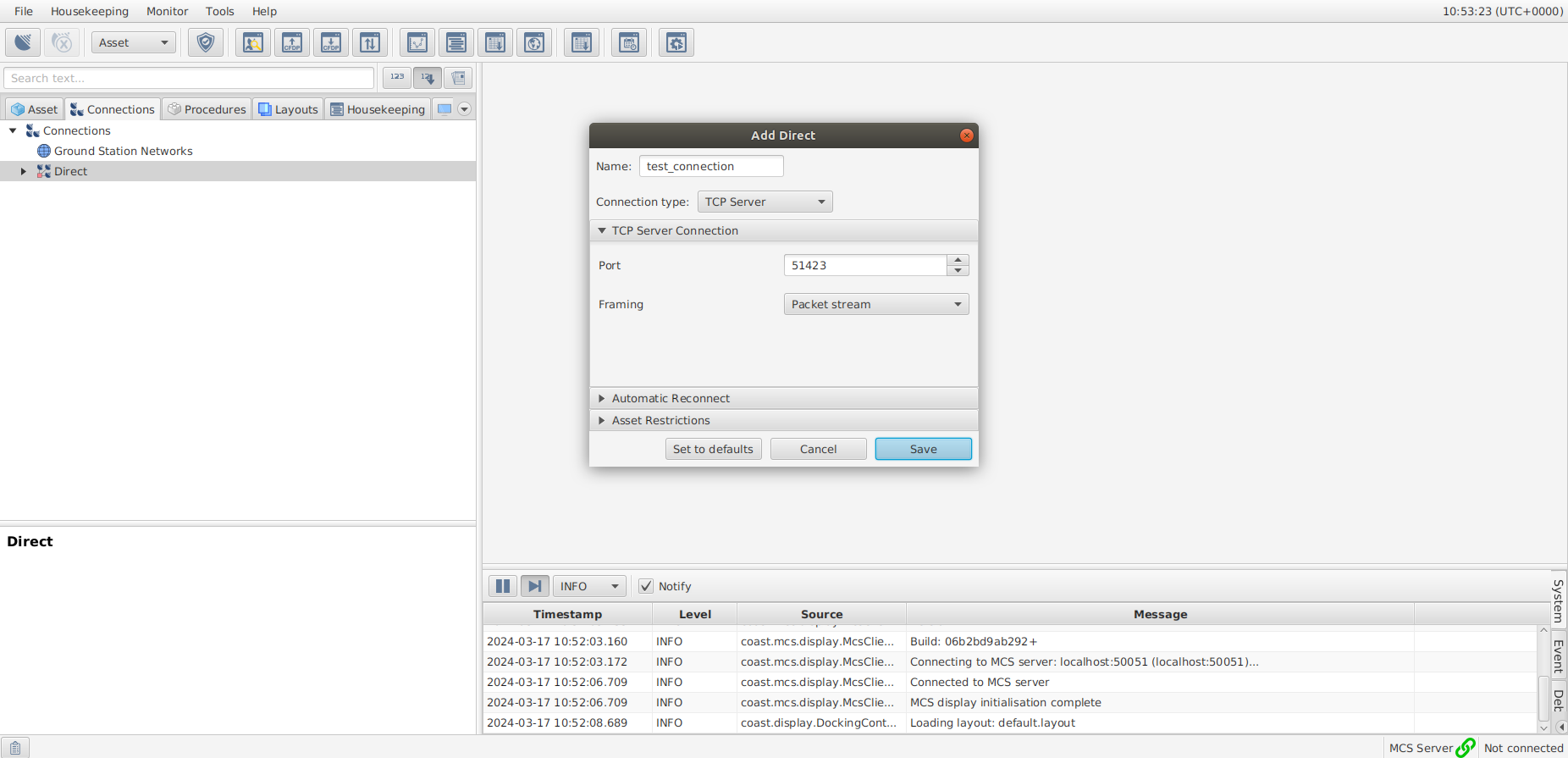Click the shield security toolbar icon
The image size is (1568, 758).
pyautogui.click(x=206, y=42)
